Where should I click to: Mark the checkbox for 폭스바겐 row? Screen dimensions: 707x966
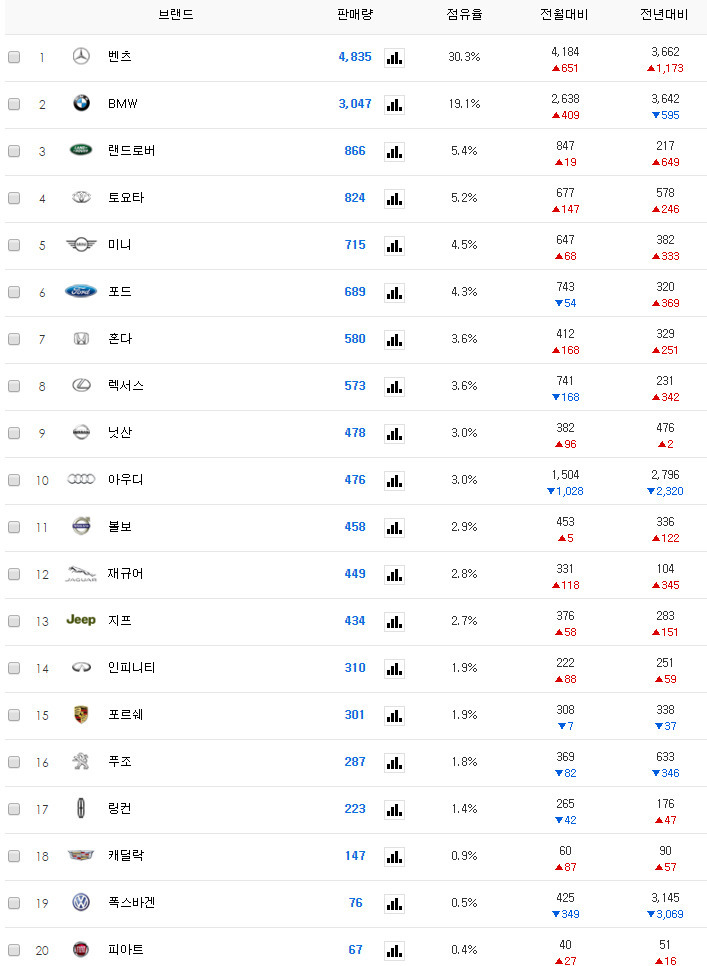[14, 903]
